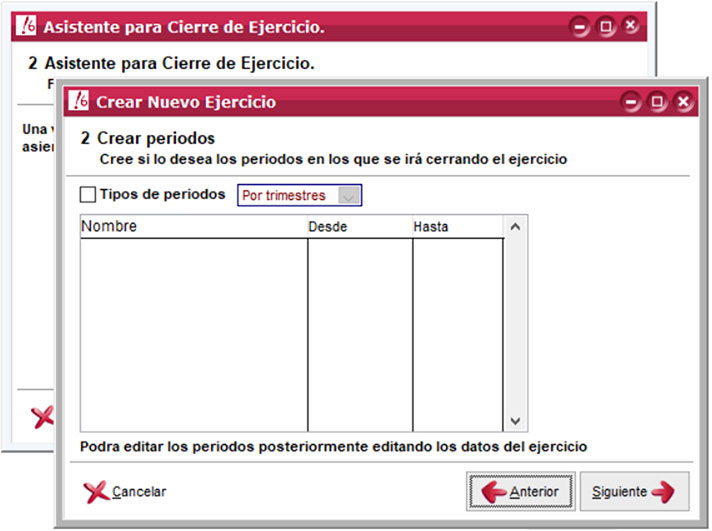Close the Asistente para Cierre de Ejercicio window
The width and height of the screenshot is (712, 531).
coord(631,25)
